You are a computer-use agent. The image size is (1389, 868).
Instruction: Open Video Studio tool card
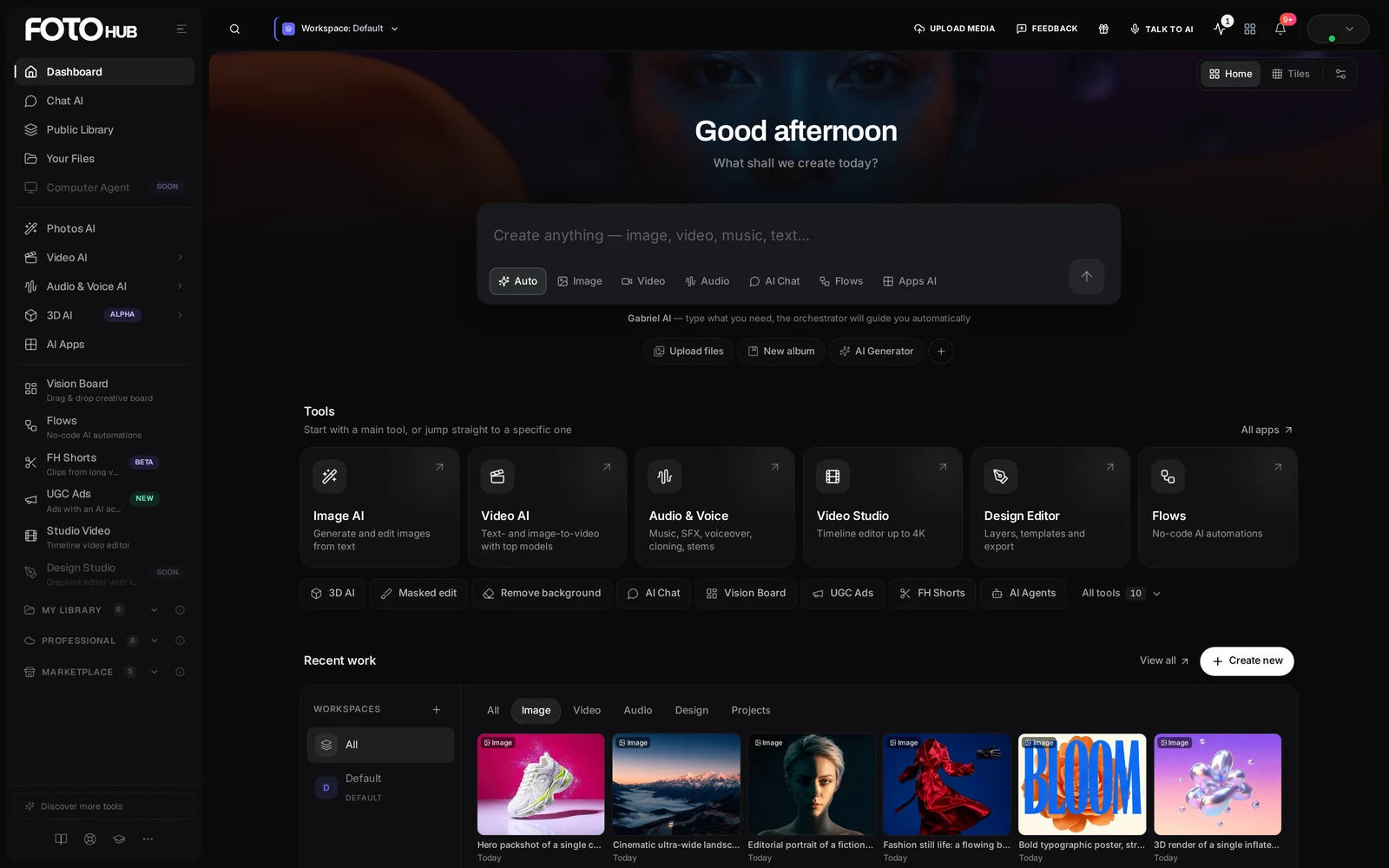click(x=882, y=507)
